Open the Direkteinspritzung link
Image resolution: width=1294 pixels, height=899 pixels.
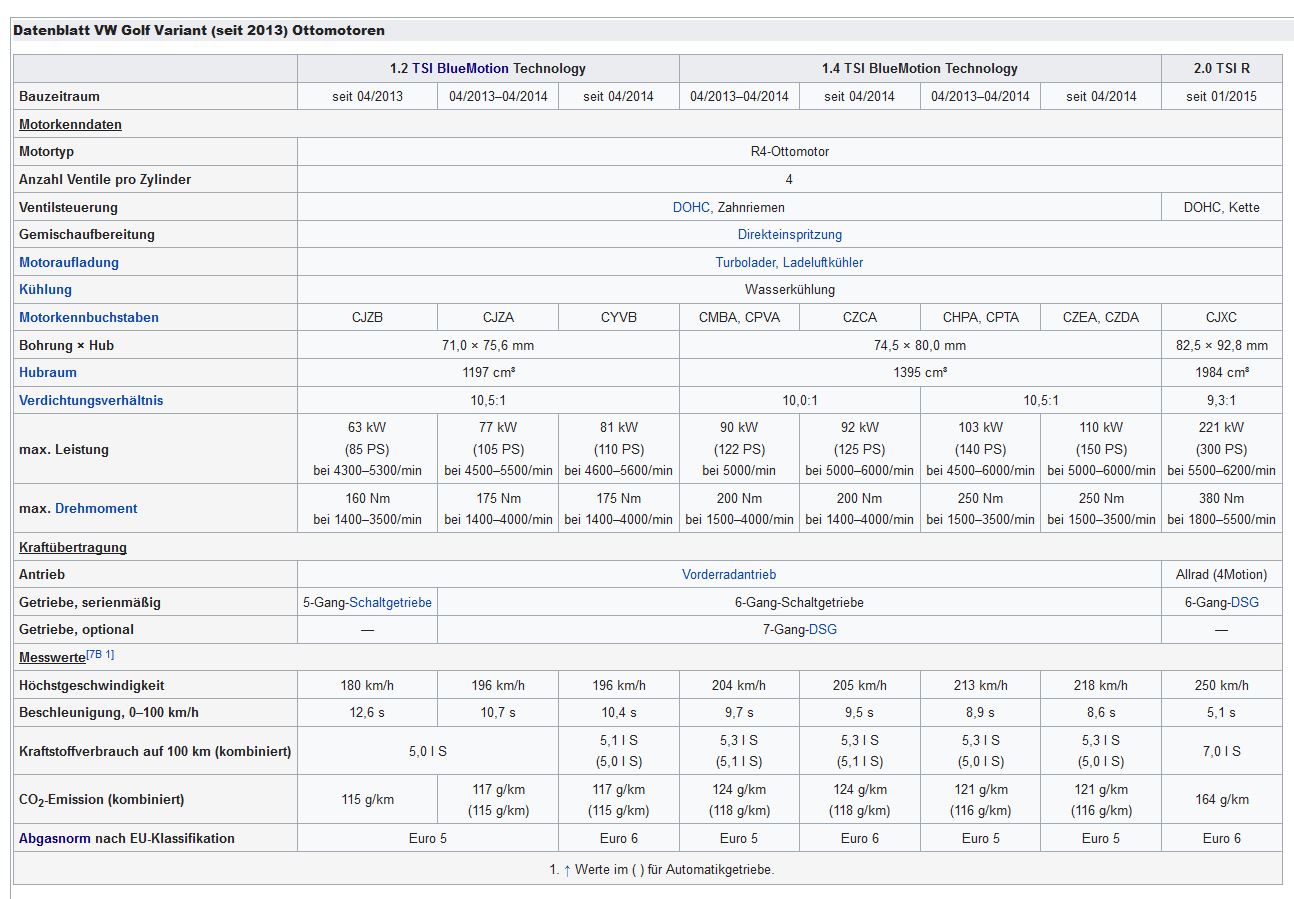point(789,235)
